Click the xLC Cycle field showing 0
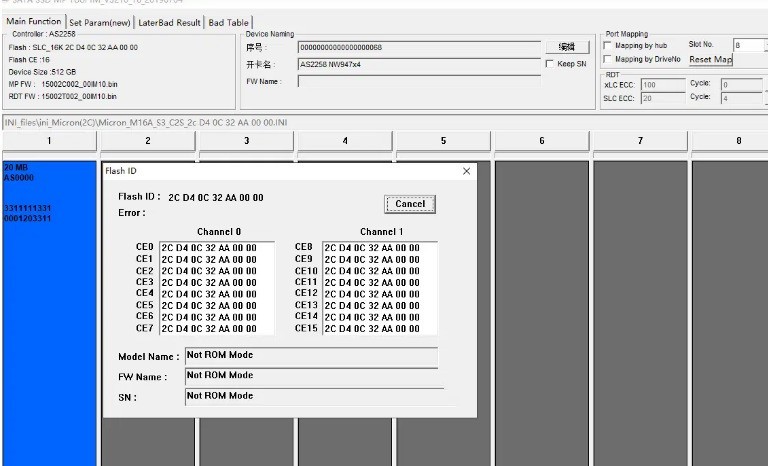This screenshot has height=466, width=768. (x=742, y=85)
